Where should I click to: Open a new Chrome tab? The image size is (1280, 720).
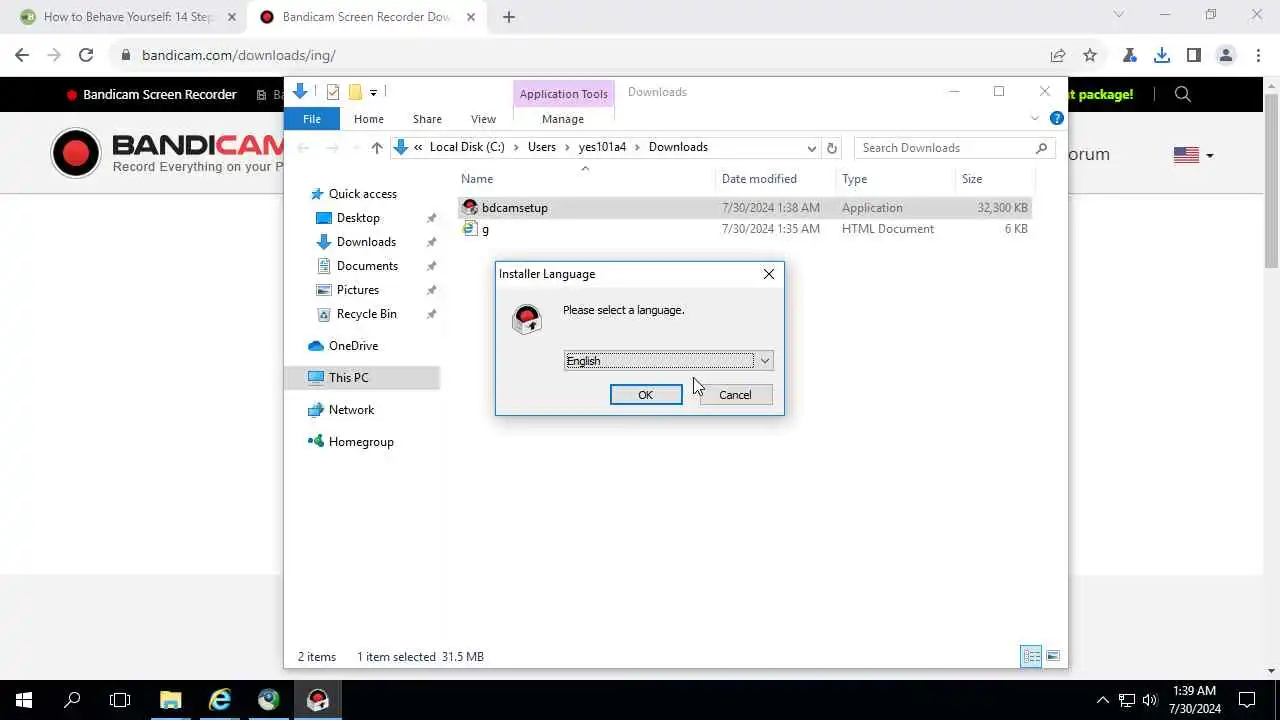coord(508,17)
